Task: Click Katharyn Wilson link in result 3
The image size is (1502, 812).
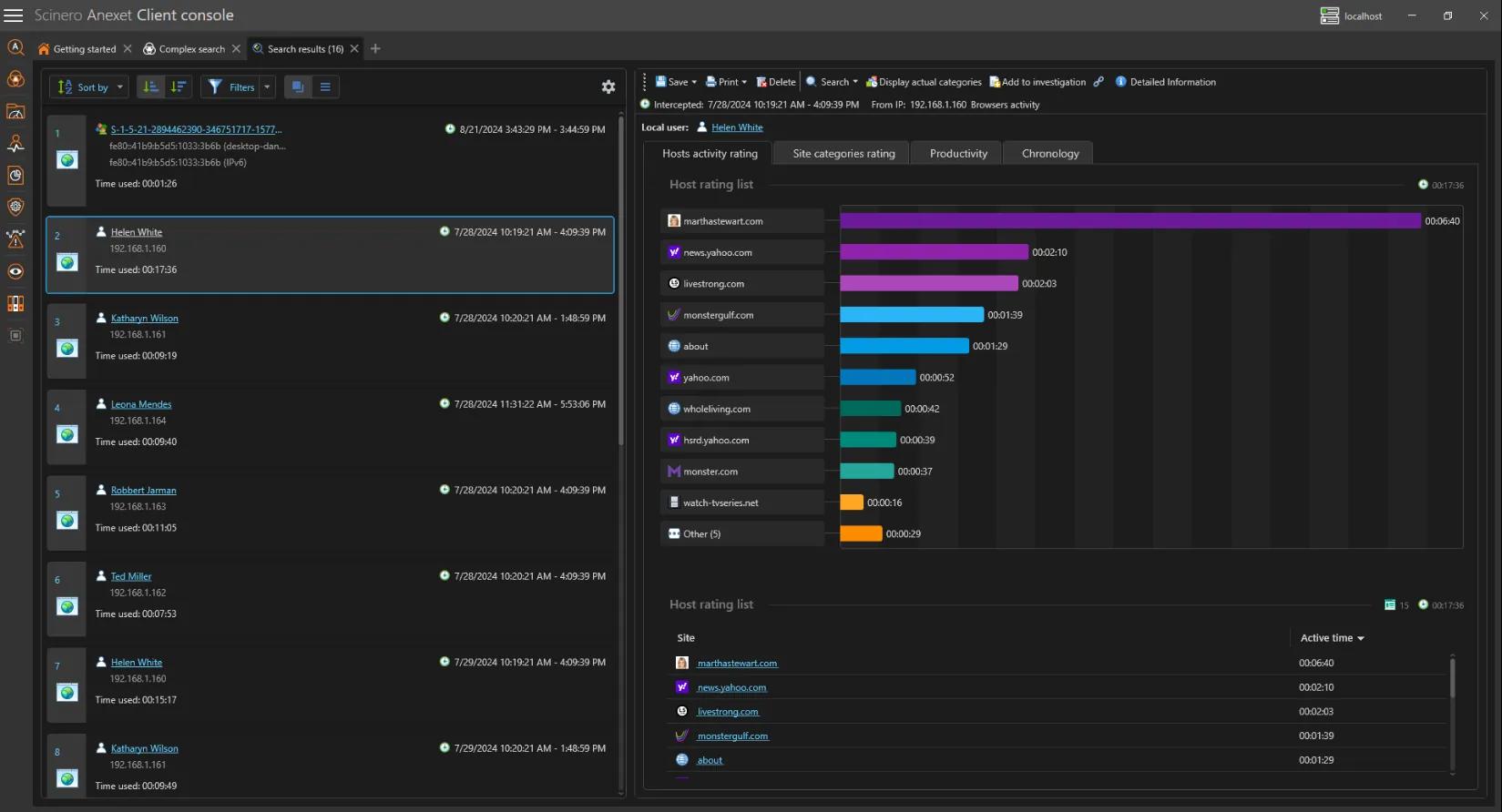Action: 144,319
